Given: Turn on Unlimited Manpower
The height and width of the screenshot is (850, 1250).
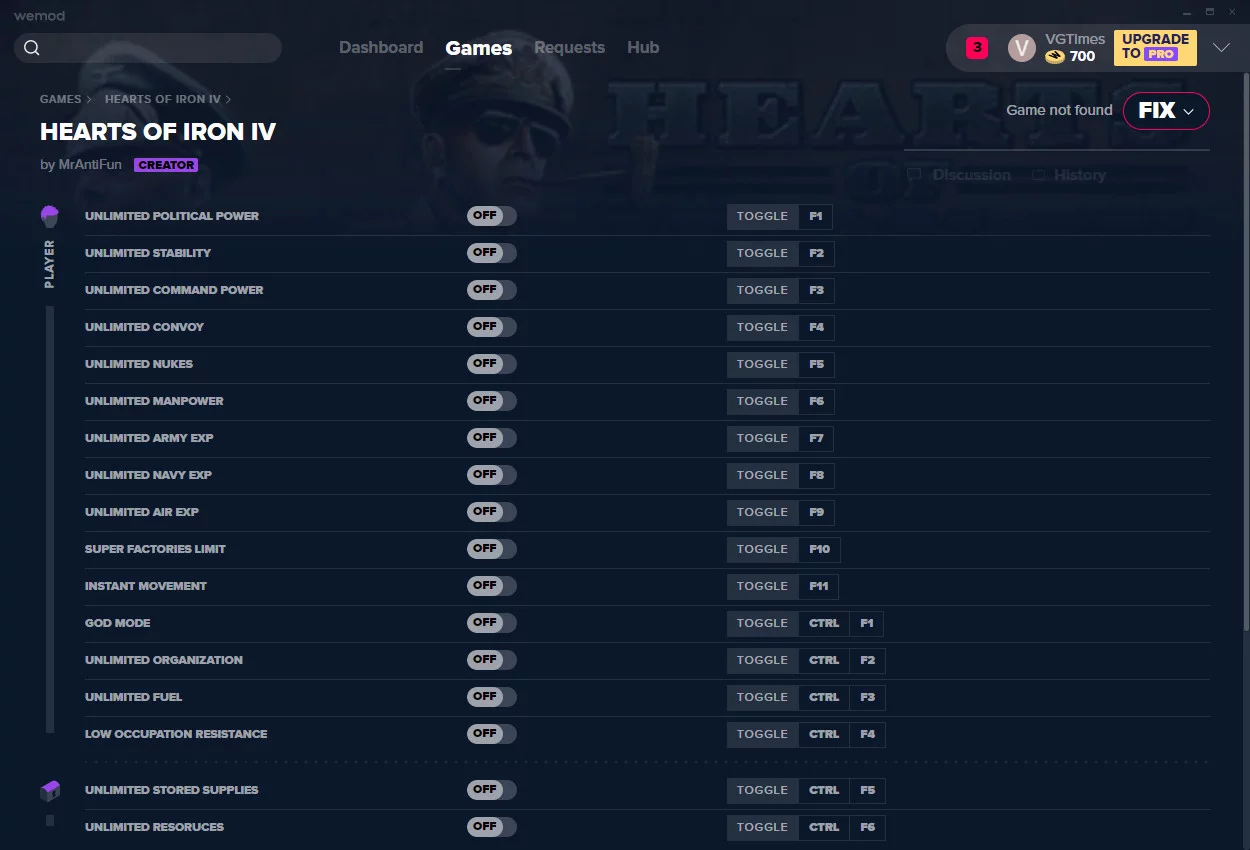Looking at the screenshot, I should tap(492, 401).
